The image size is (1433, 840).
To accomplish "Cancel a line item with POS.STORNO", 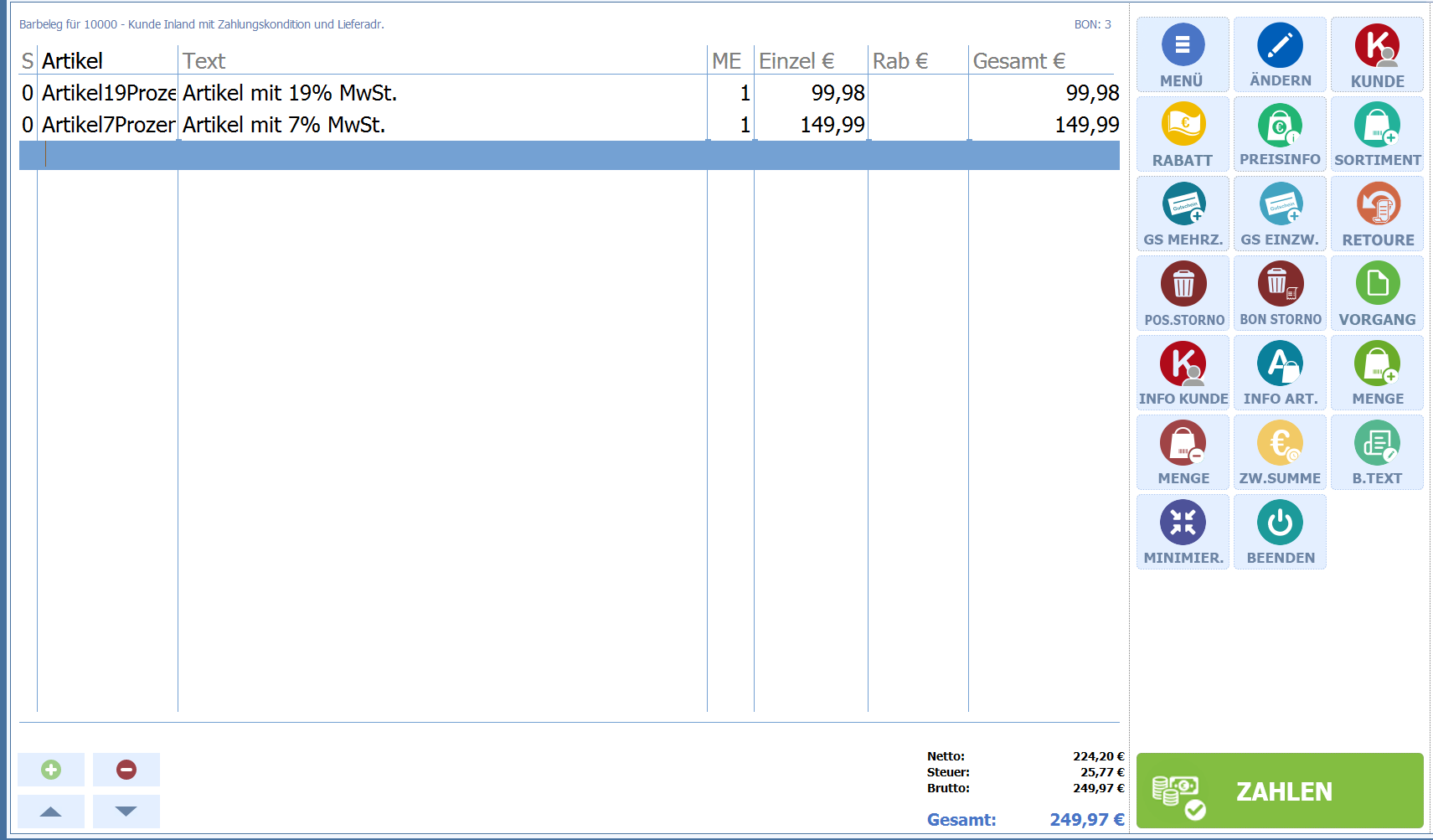I will point(1183,293).
